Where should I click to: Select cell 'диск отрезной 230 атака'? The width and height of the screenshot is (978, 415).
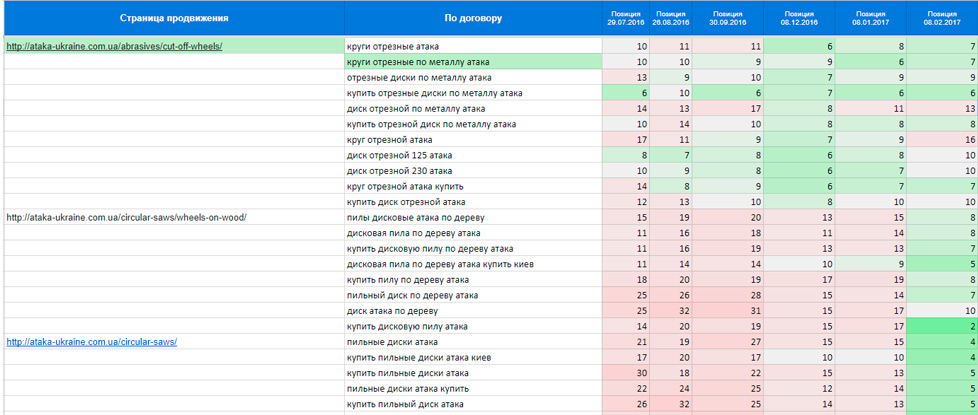(473, 170)
